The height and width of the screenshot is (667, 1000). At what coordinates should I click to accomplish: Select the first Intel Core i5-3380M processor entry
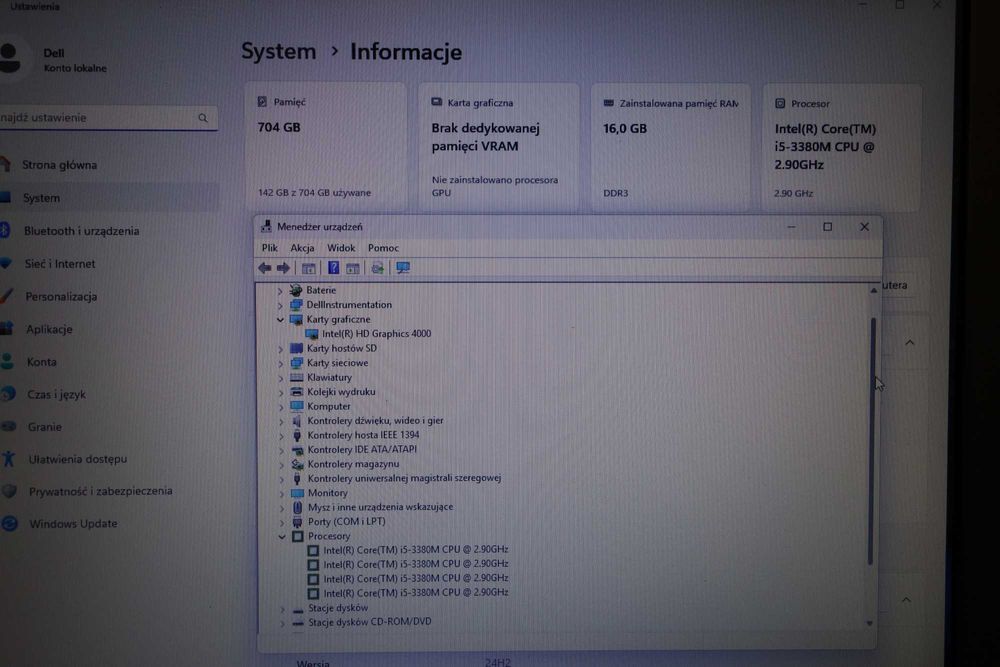pos(415,550)
